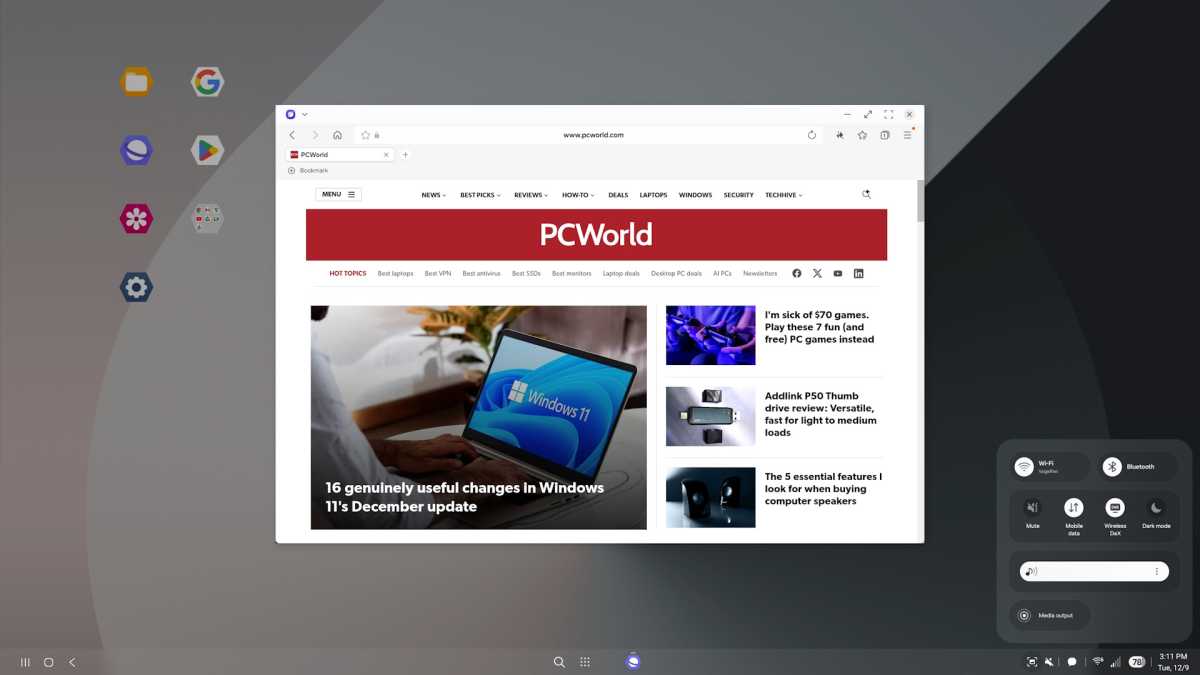Click the MENU button
The width and height of the screenshot is (1200, 675).
point(339,194)
